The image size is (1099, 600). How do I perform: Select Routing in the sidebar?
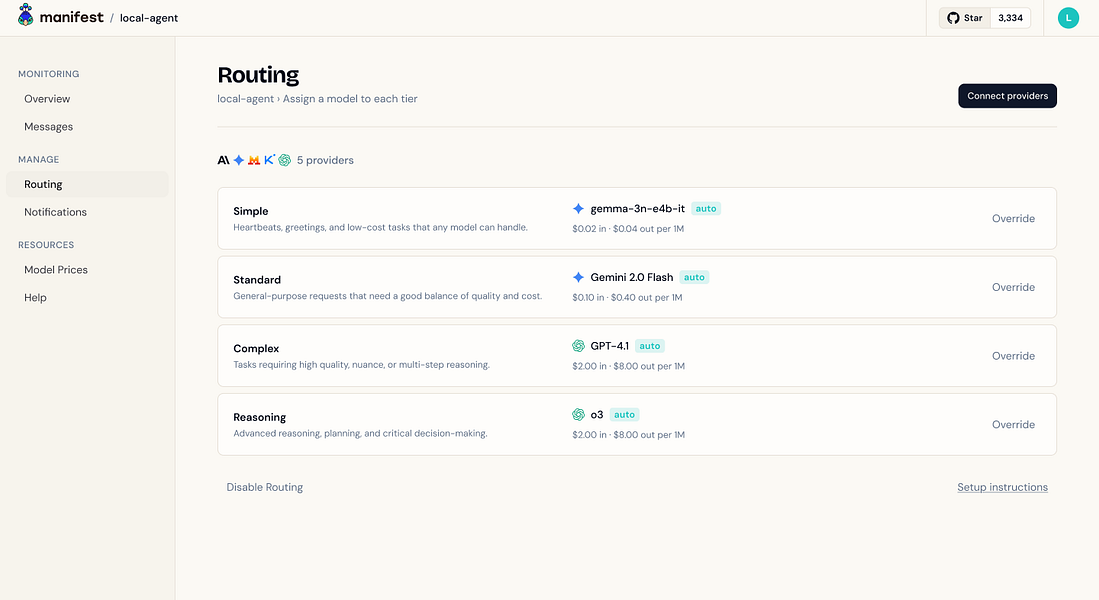(x=87, y=184)
